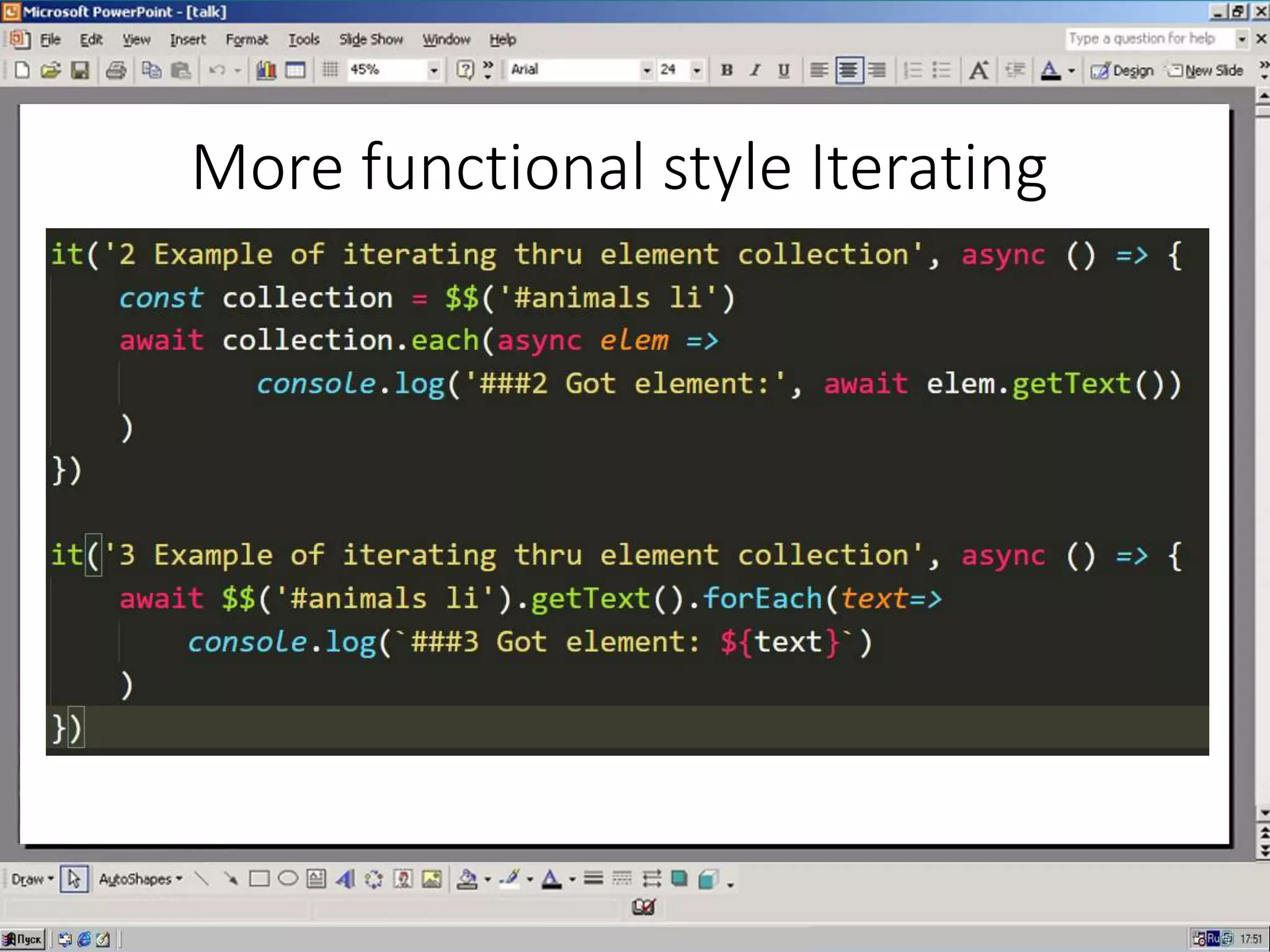
Task: Expand Line Color dropdown arrow
Action: [530, 879]
